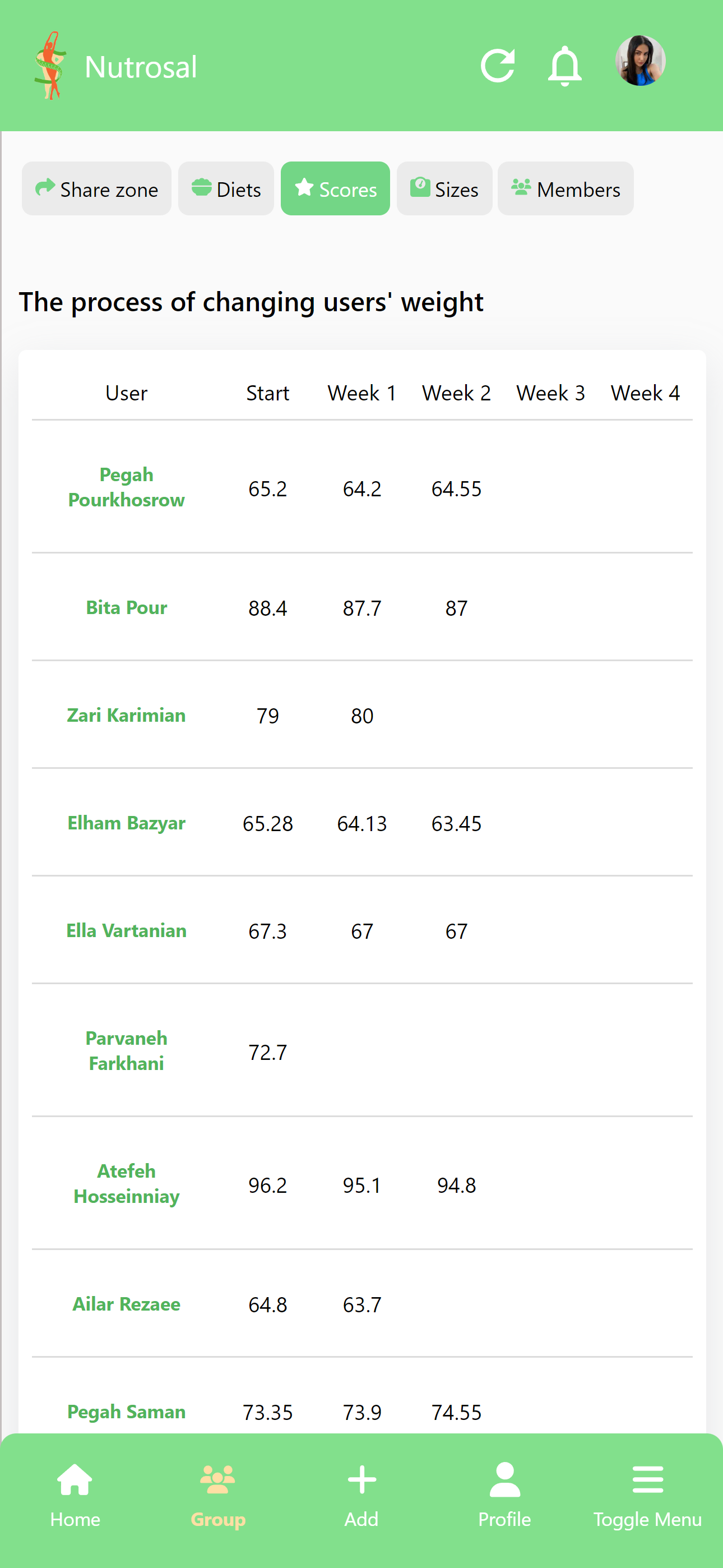Open Zari Karimian's profile link

tap(127, 715)
